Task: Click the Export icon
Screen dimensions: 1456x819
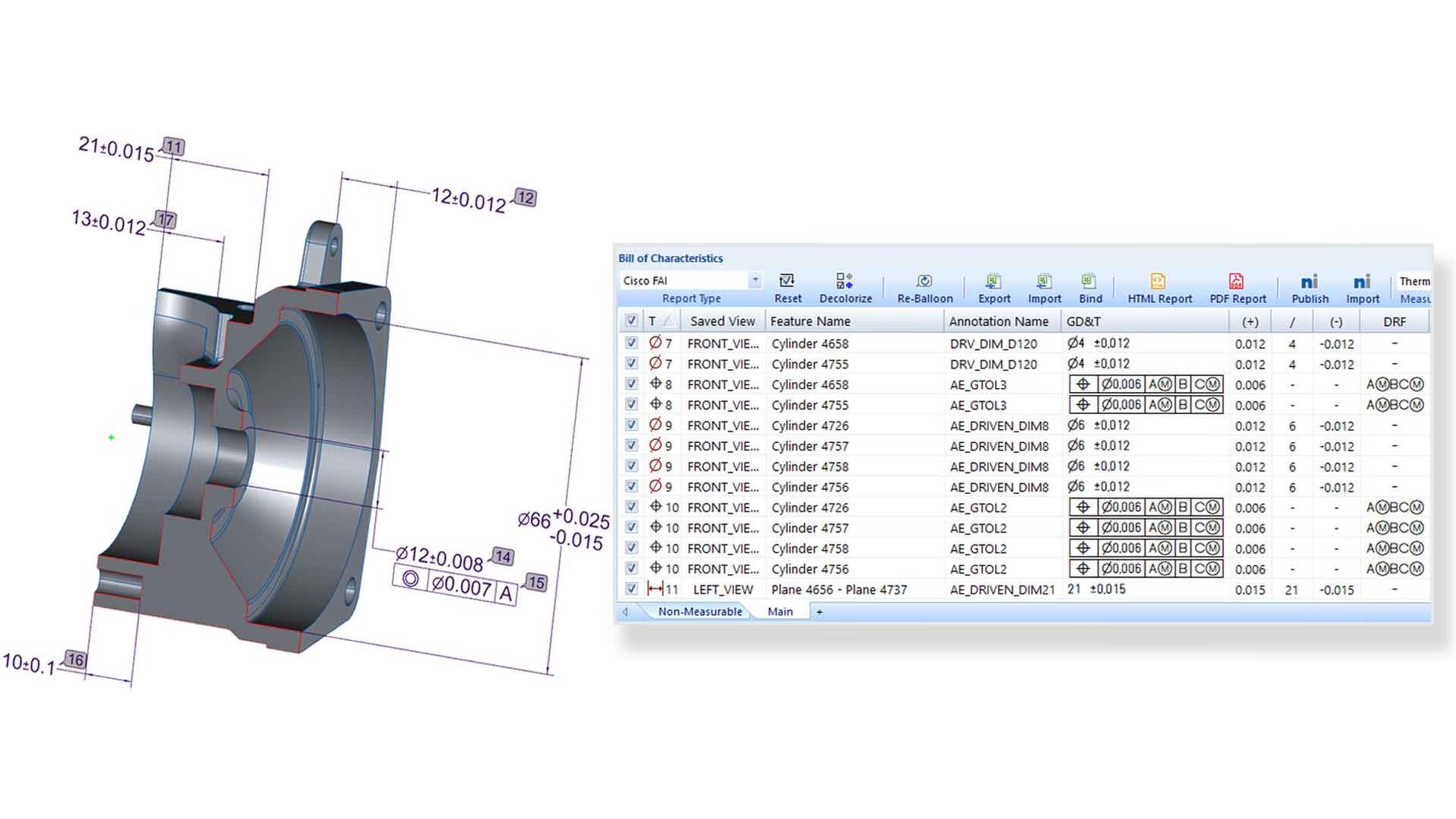Action: (993, 282)
